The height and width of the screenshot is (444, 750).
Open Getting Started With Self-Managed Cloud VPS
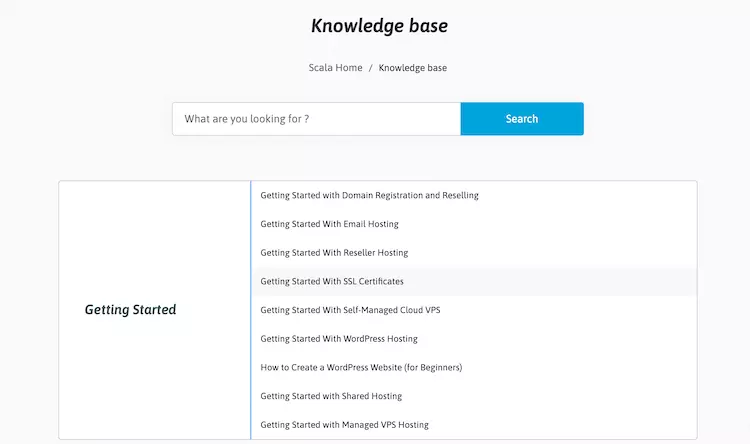(x=350, y=310)
